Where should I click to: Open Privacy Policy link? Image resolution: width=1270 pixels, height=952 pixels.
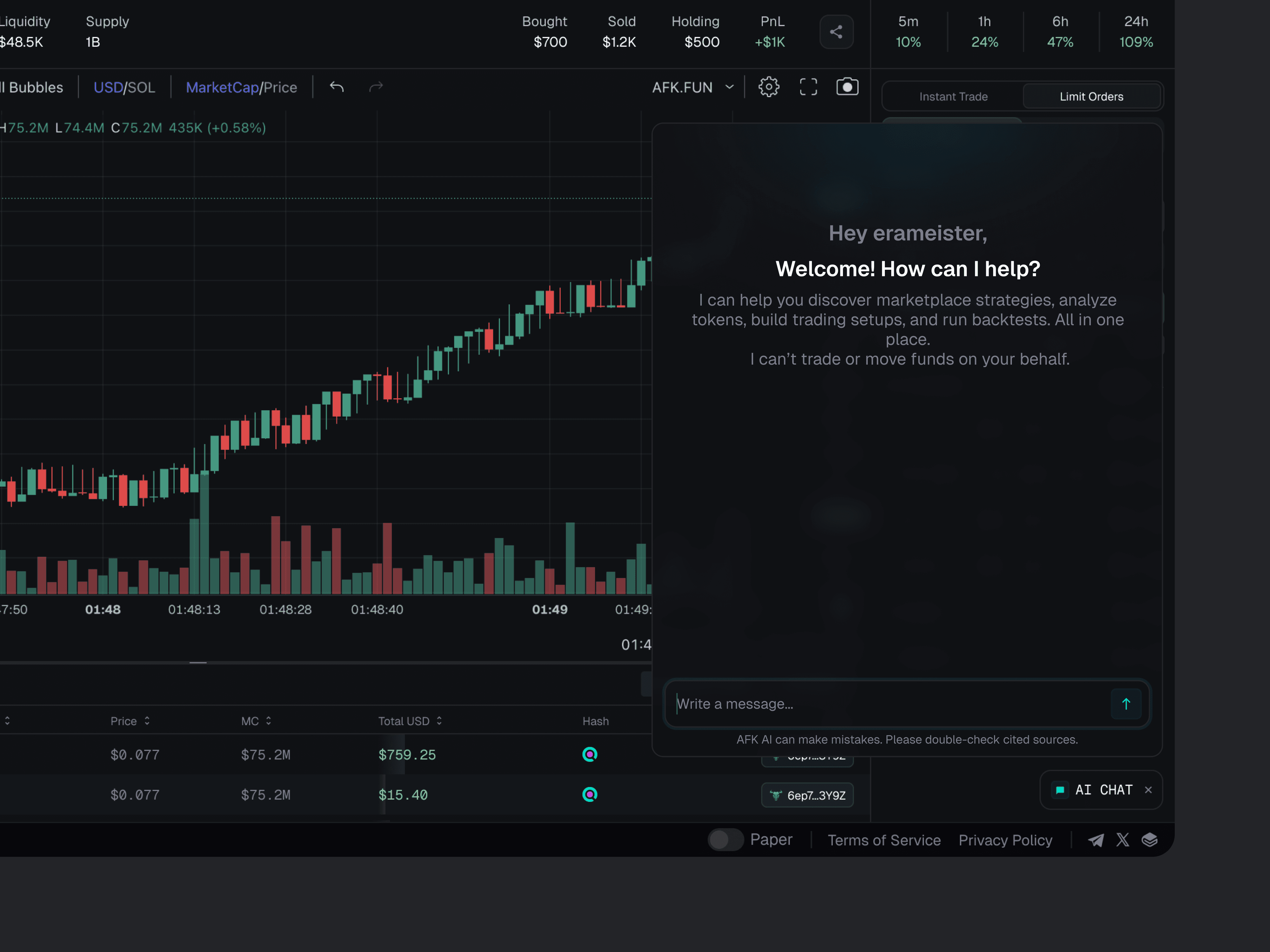1005,840
